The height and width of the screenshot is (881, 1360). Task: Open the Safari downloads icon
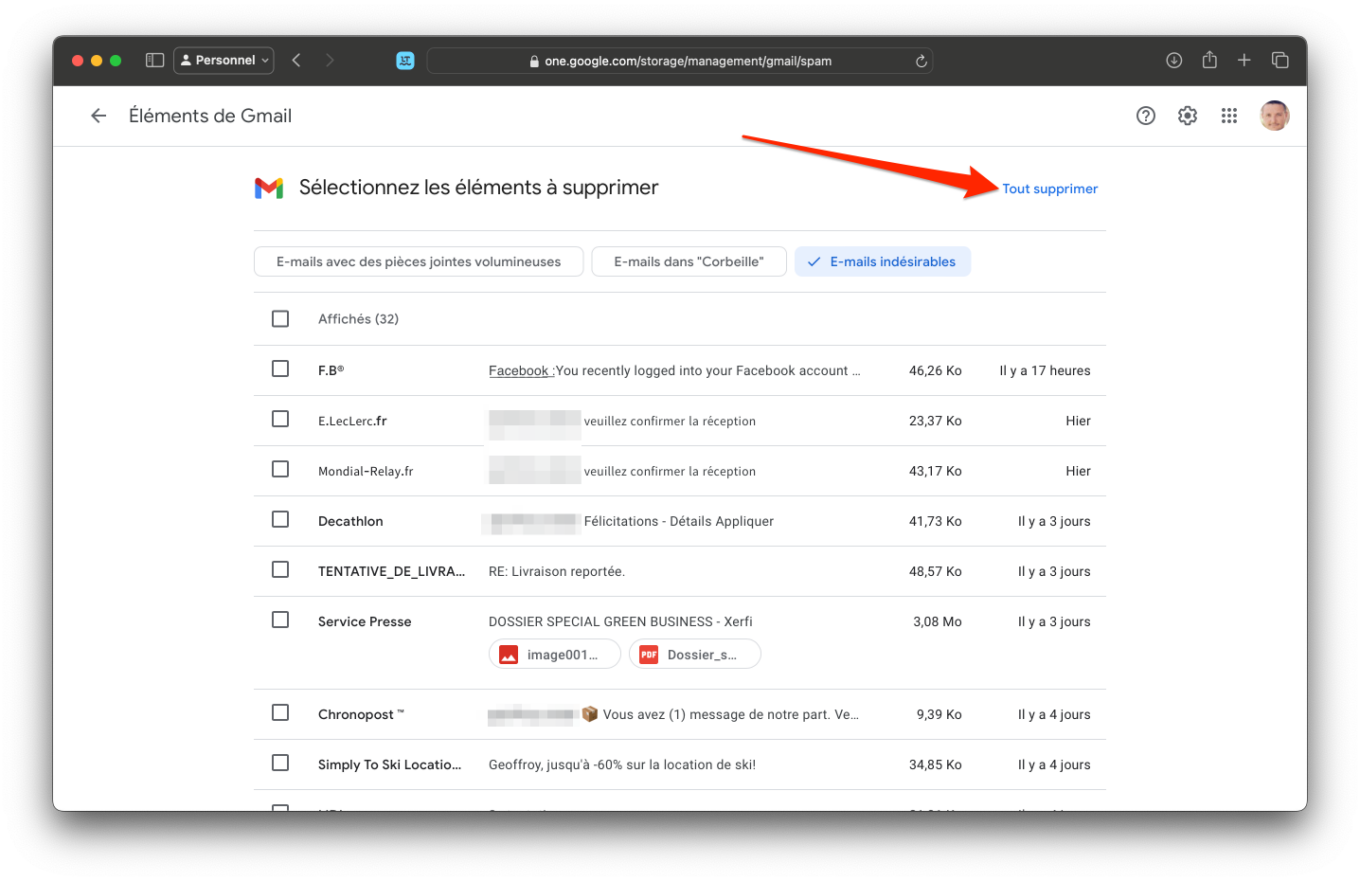pos(1174,60)
